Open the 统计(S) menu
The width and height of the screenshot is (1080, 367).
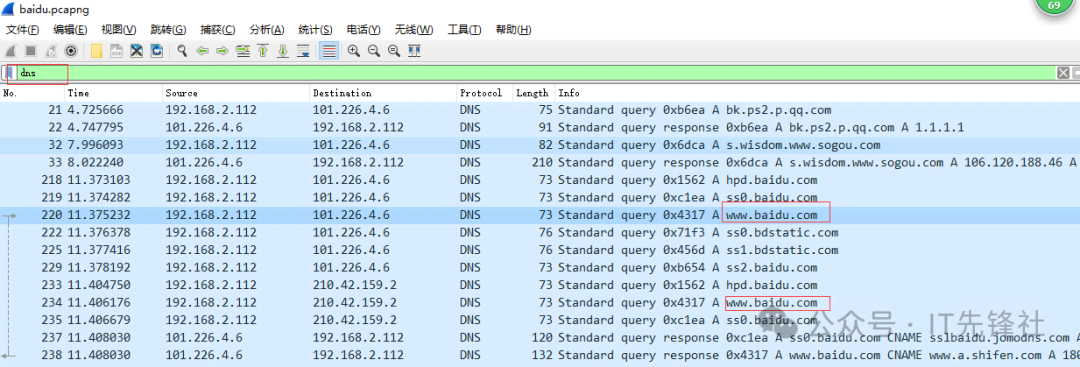(x=315, y=30)
